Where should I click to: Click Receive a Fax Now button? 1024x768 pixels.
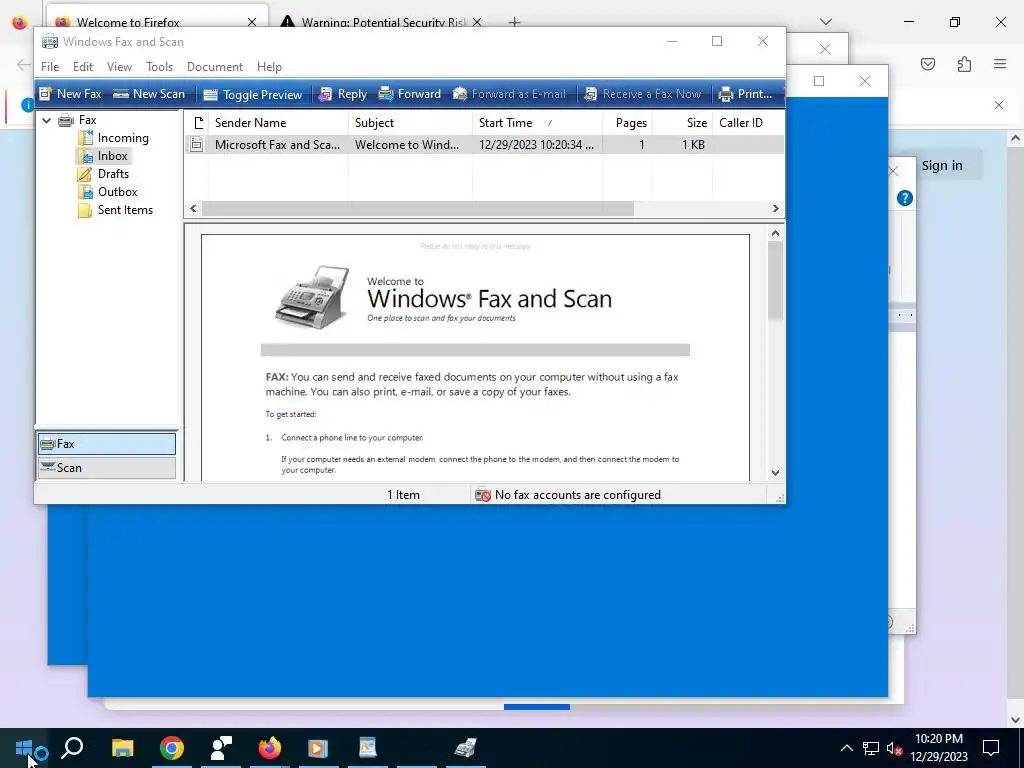(643, 94)
